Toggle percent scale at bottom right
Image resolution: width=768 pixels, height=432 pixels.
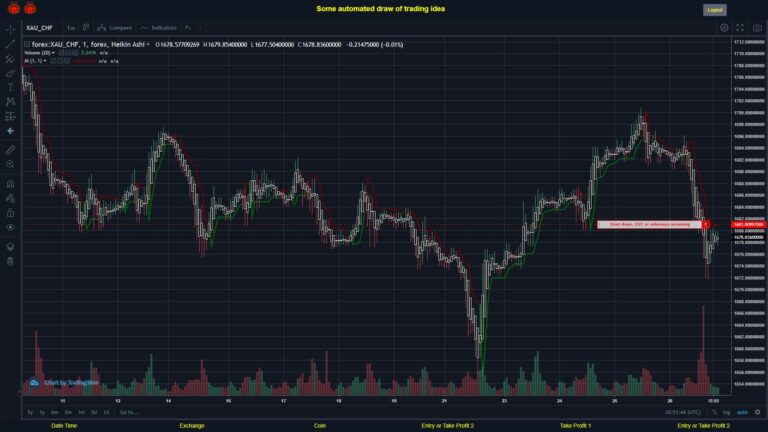[x=714, y=412]
